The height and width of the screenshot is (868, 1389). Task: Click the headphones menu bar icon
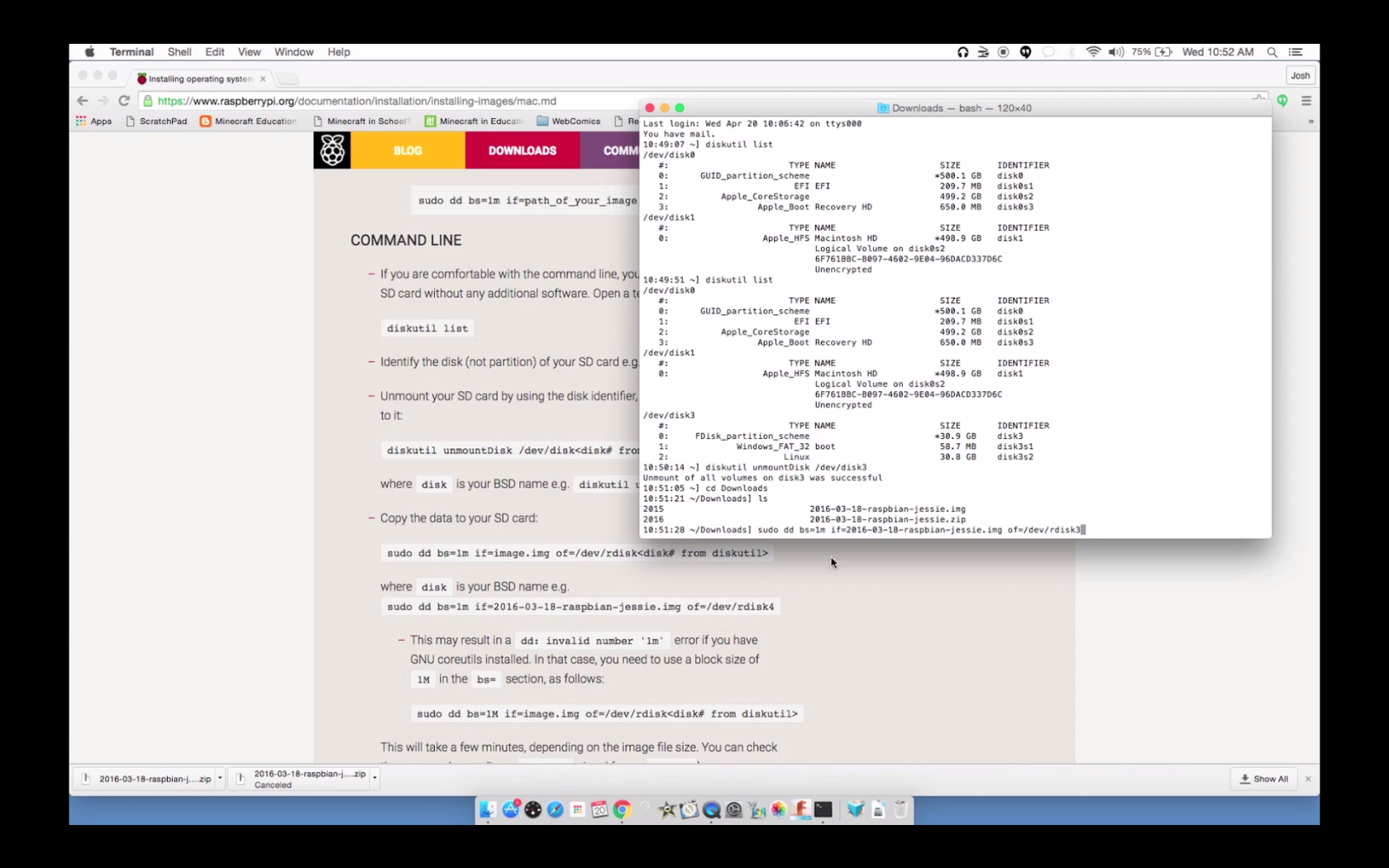962,52
